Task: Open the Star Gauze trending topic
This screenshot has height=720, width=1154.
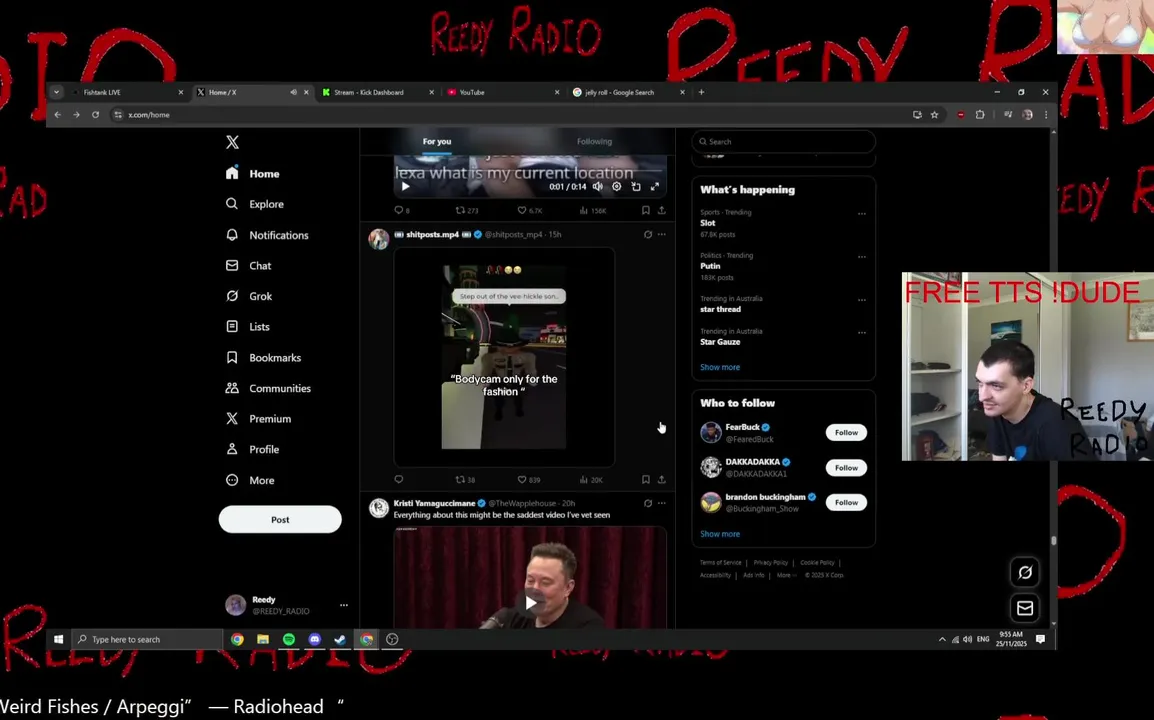Action: point(720,342)
